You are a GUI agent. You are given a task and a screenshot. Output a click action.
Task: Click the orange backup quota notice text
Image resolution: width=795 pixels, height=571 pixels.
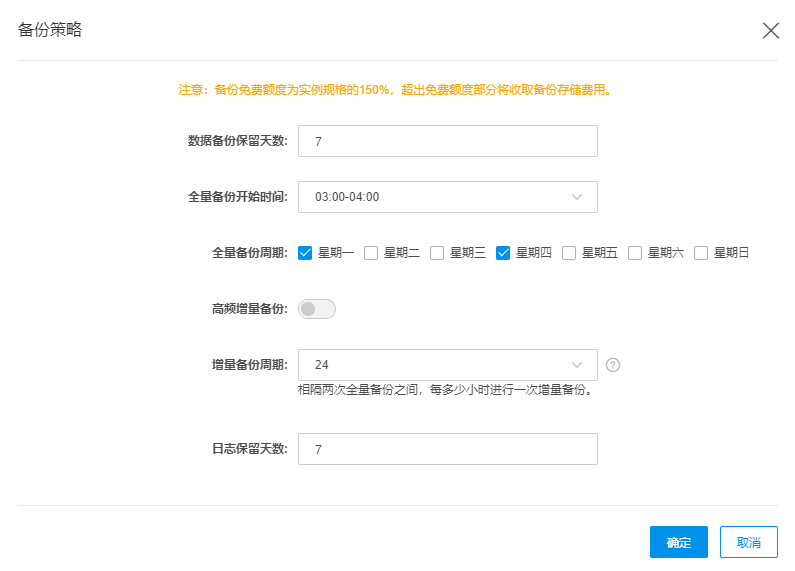(x=395, y=90)
